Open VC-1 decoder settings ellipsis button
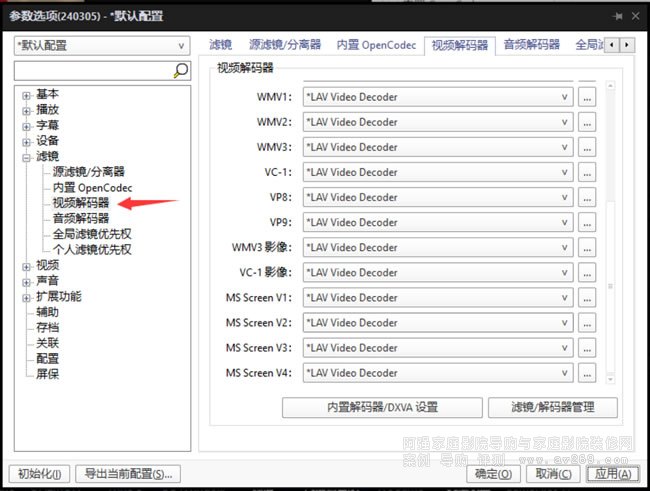Viewport: 650px width, 491px height. 587,172
